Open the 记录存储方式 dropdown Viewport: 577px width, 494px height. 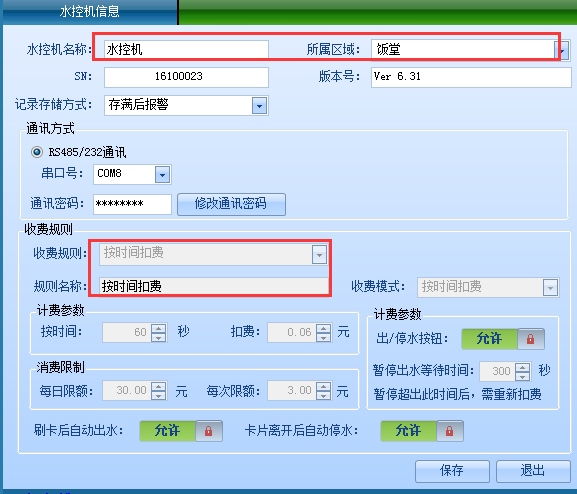[x=259, y=106]
